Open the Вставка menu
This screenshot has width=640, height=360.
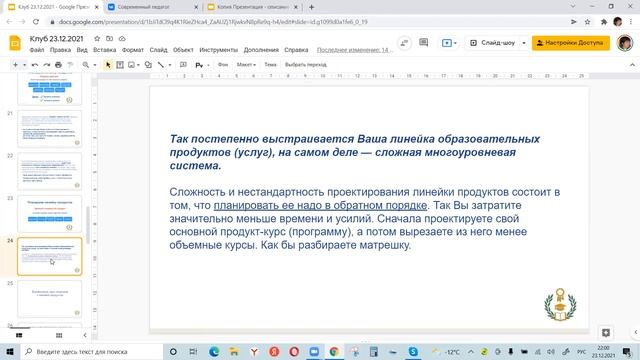[x=104, y=50]
